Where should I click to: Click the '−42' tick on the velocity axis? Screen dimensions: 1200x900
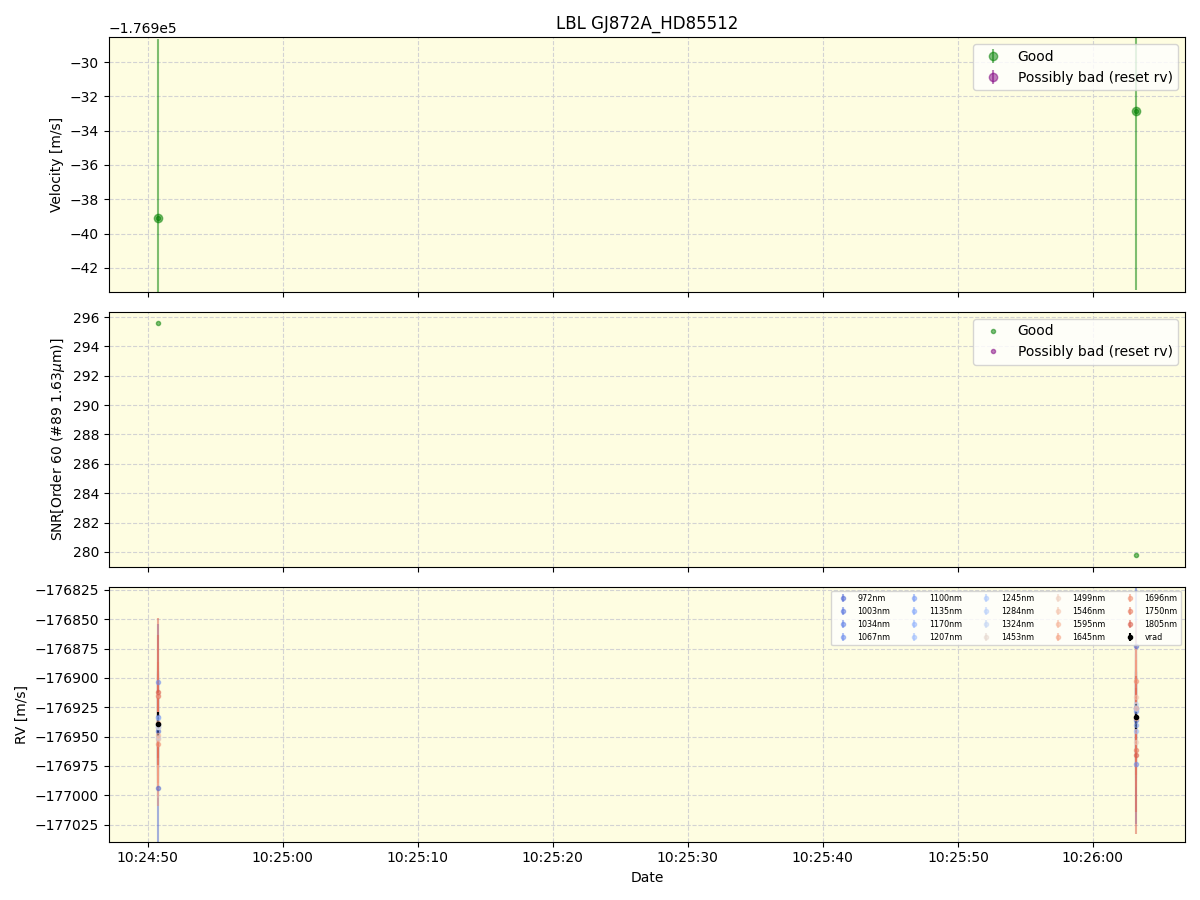(87, 268)
